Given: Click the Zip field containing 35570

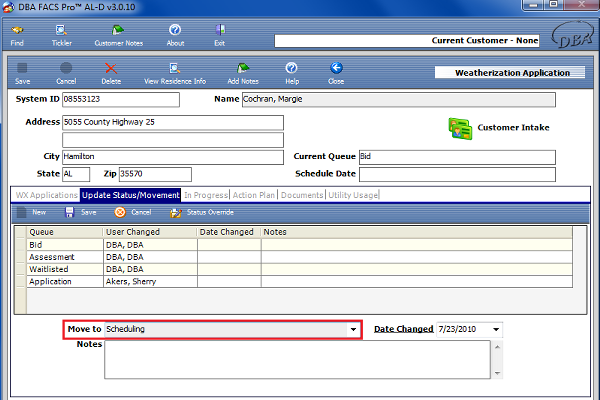Looking at the screenshot, I should (155, 174).
